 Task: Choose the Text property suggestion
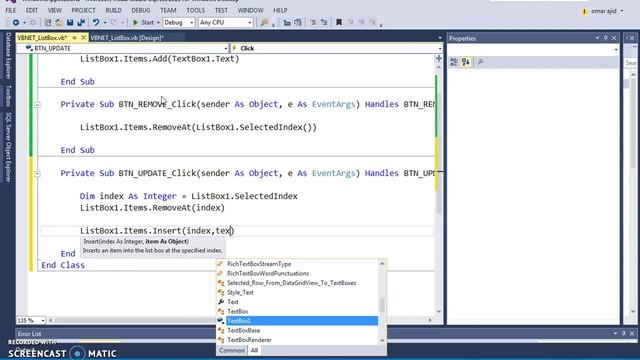click(233, 302)
